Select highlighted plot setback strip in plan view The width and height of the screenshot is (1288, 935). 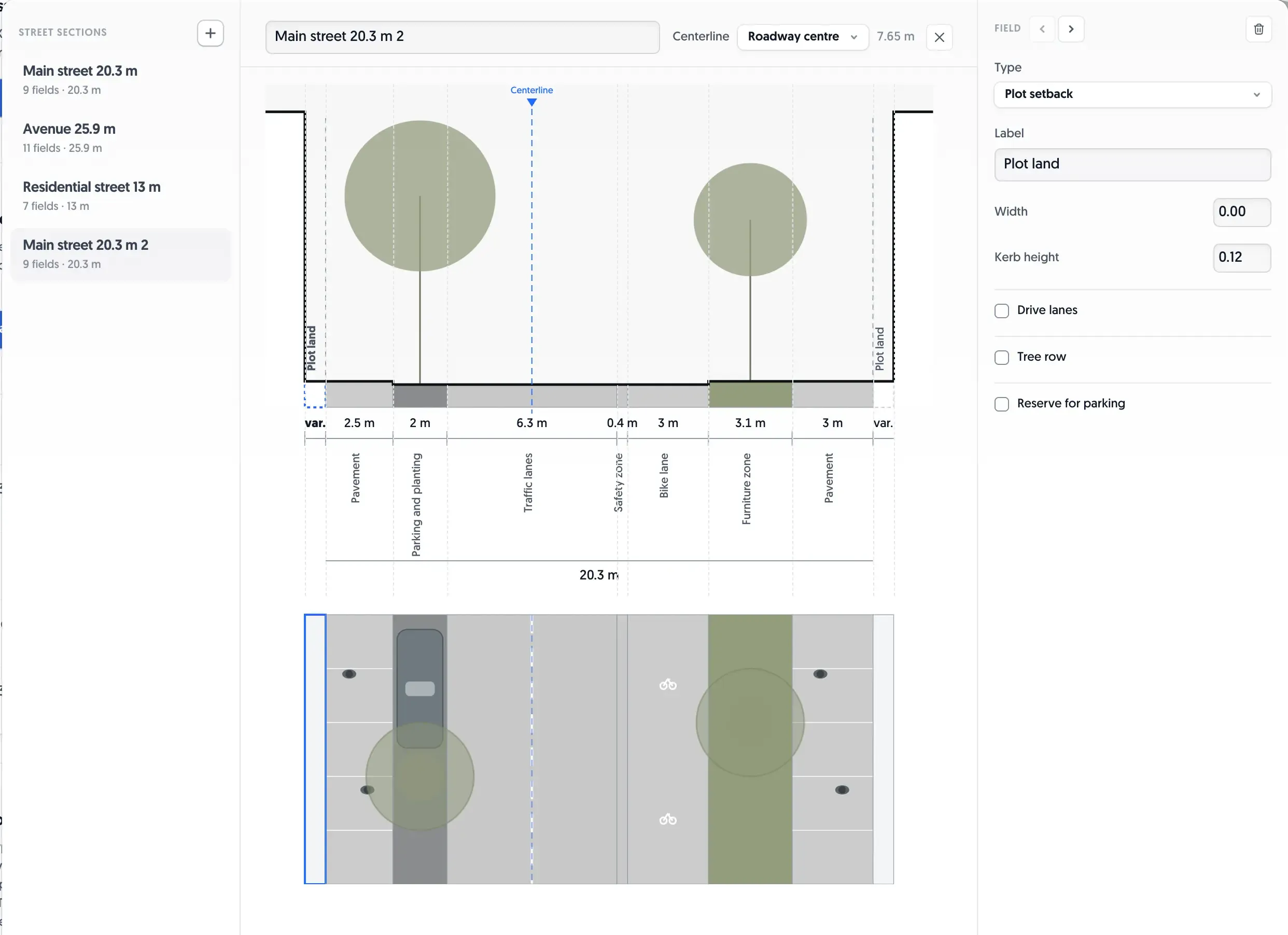coord(315,749)
